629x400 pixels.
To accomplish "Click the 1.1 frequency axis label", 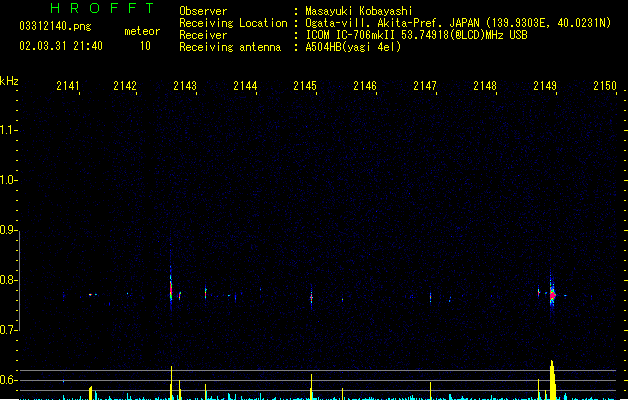I will click(x=8, y=130).
